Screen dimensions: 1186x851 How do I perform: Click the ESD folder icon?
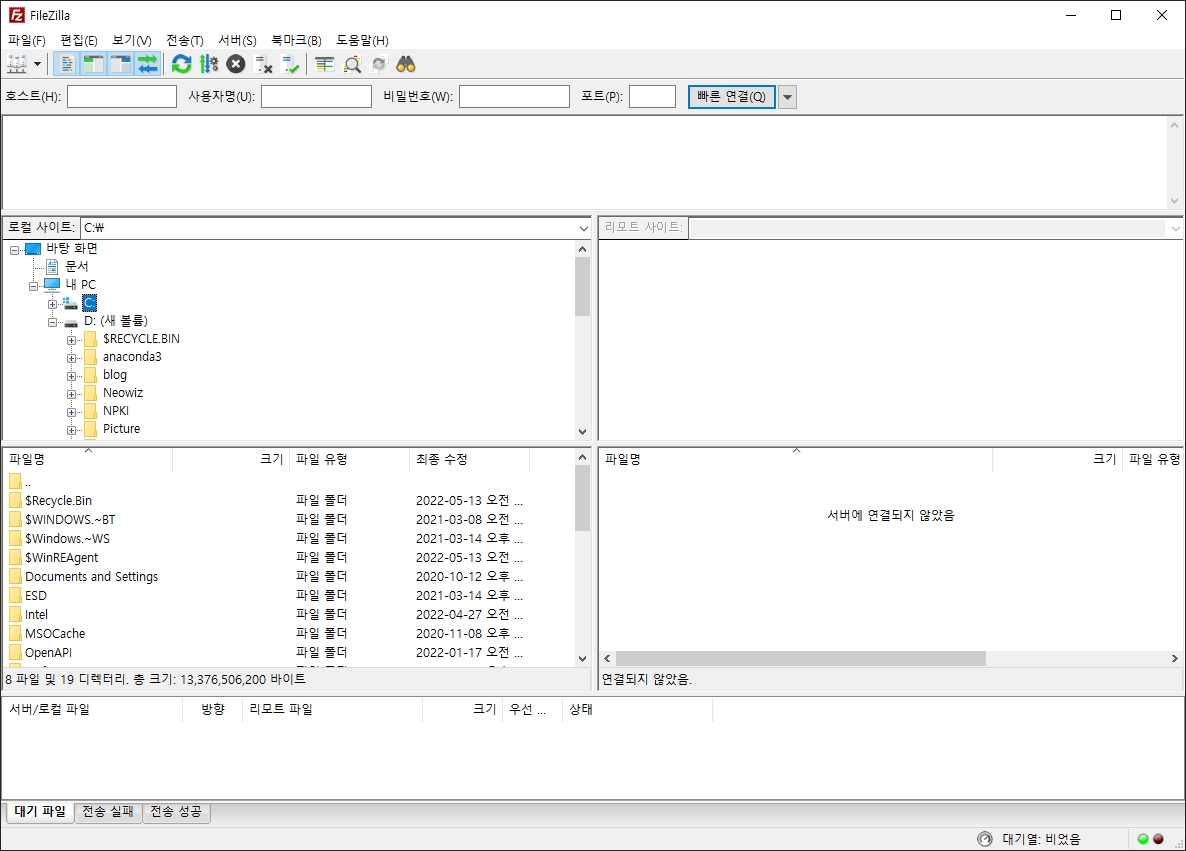(x=15, y=595)
